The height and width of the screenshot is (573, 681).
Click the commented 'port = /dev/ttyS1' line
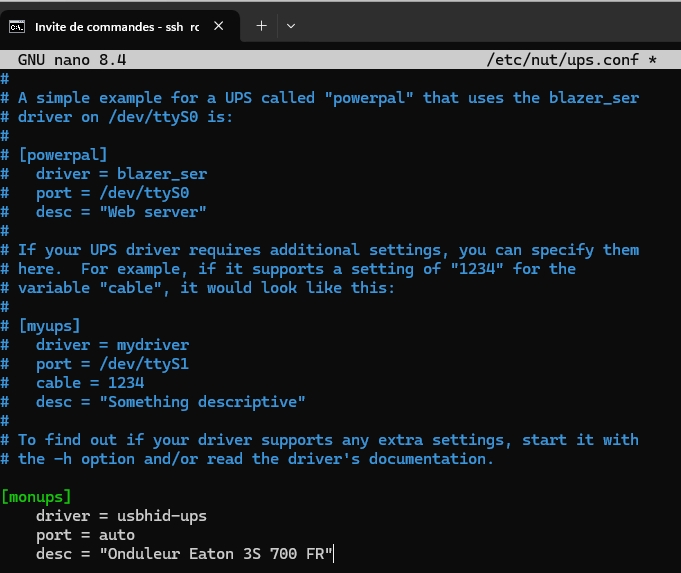(x=112, y=364)
